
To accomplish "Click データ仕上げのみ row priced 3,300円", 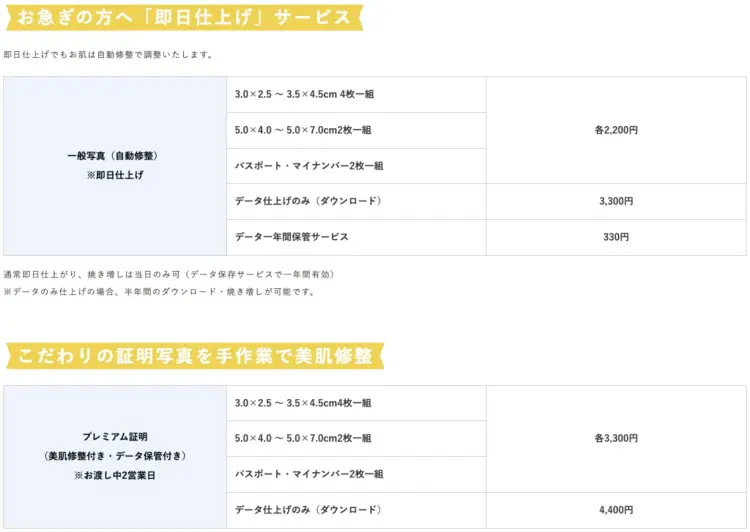I will click(x=308, y=201).
